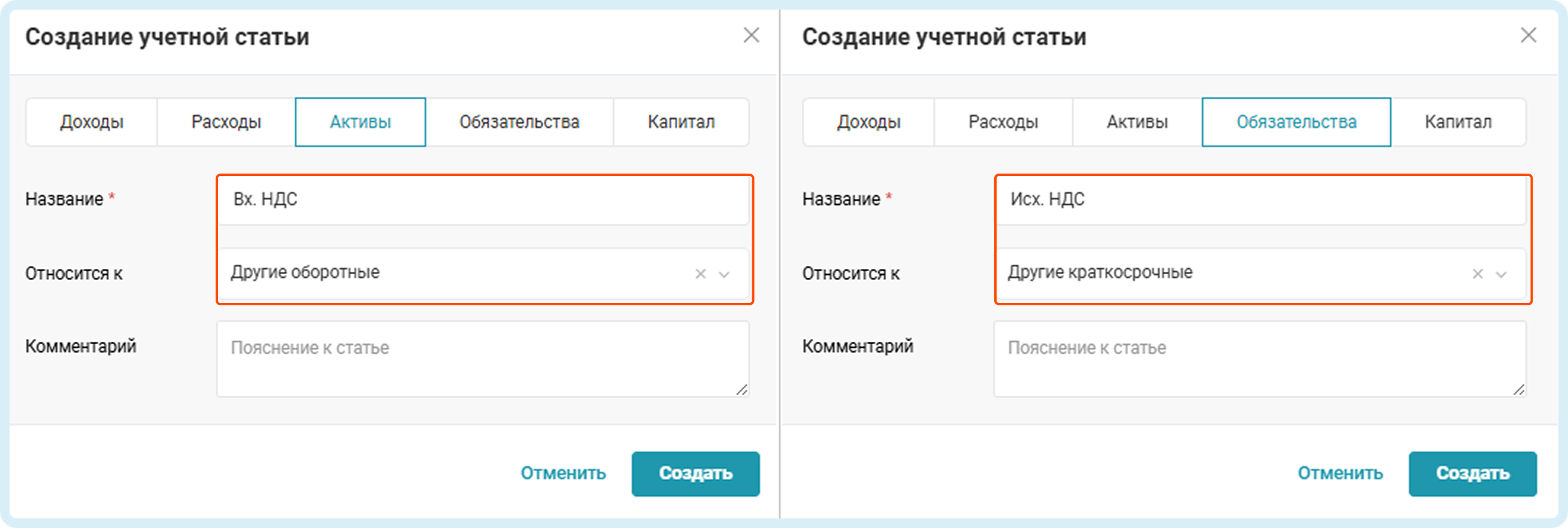Select 'Обязательства' tab in left dialog

coord(519,122)
